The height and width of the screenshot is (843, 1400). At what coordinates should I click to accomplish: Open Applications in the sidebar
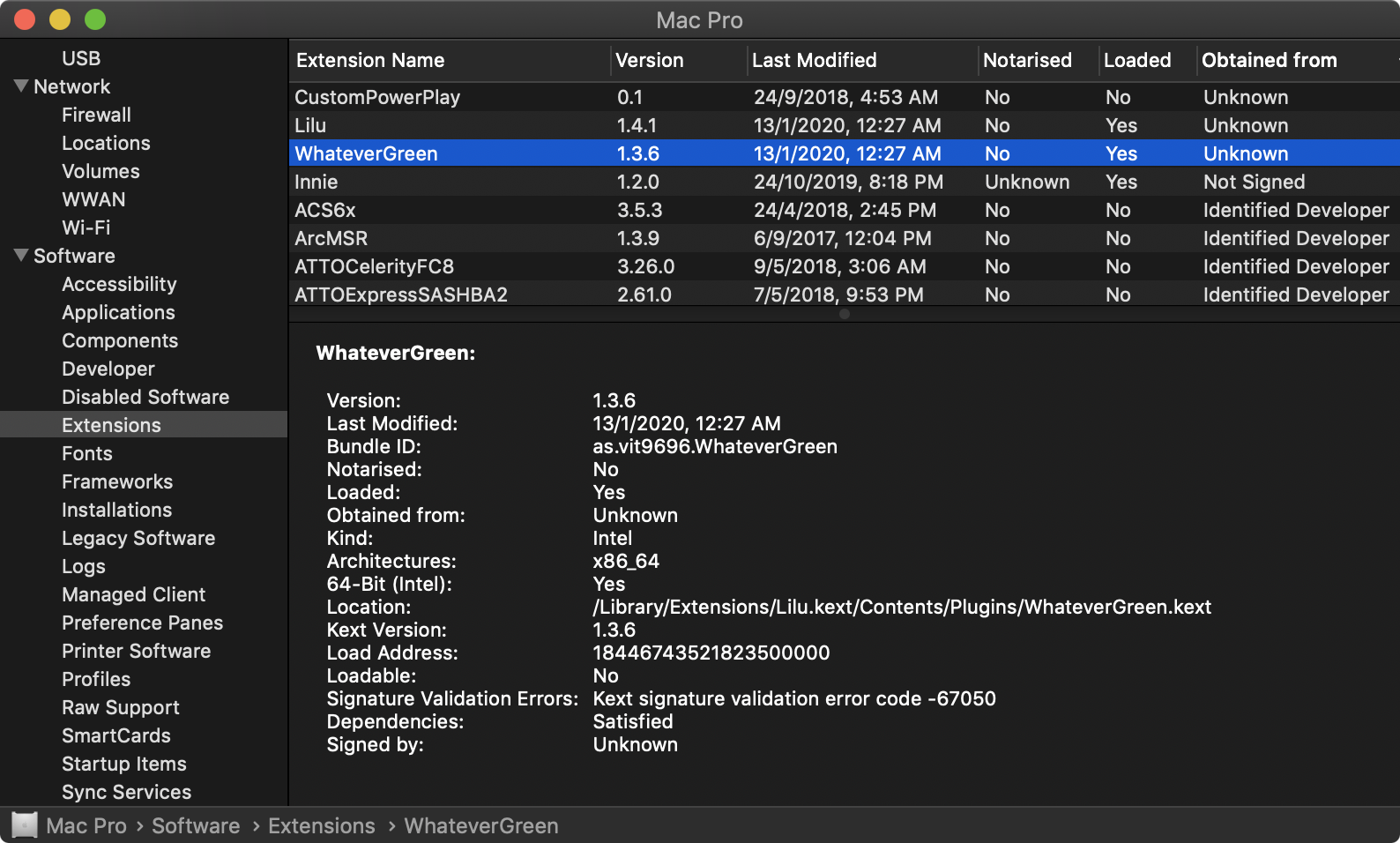pos(118,312)
